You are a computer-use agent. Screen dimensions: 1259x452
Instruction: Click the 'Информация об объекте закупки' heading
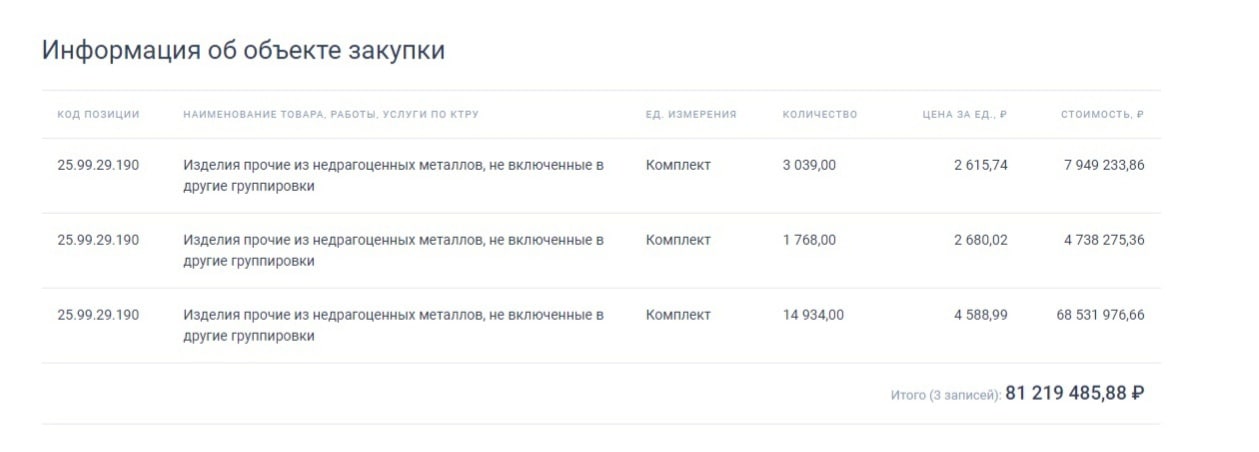(243, 51)
